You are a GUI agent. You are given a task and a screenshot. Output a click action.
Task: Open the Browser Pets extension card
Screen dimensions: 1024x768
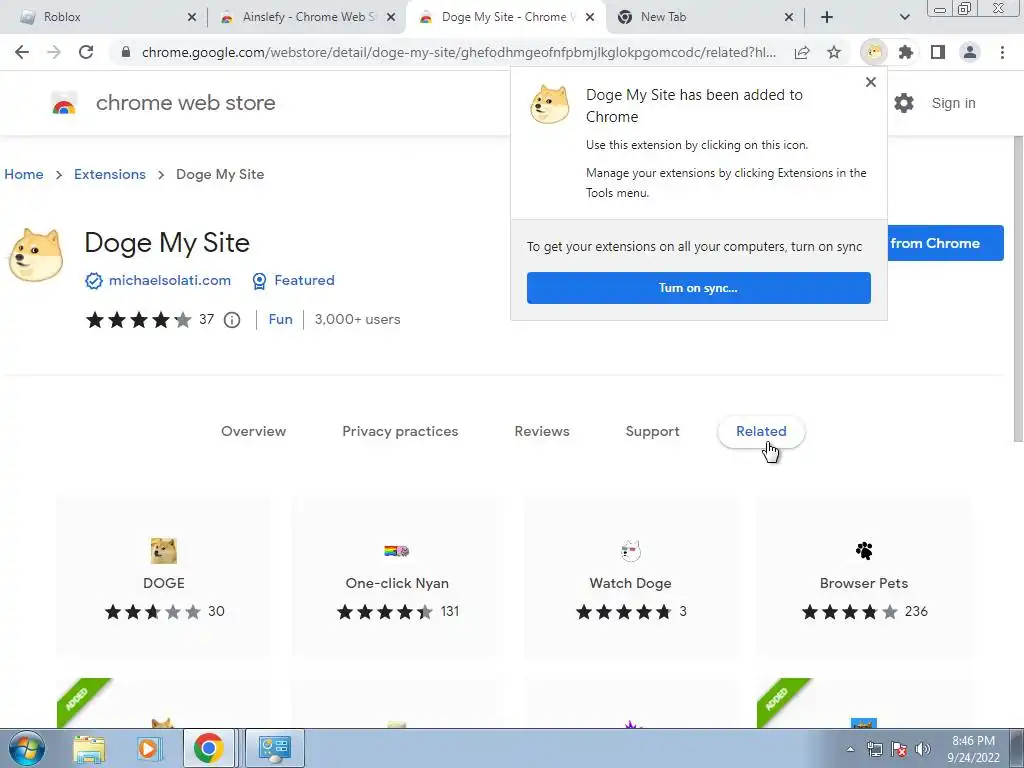click(864, 577)
